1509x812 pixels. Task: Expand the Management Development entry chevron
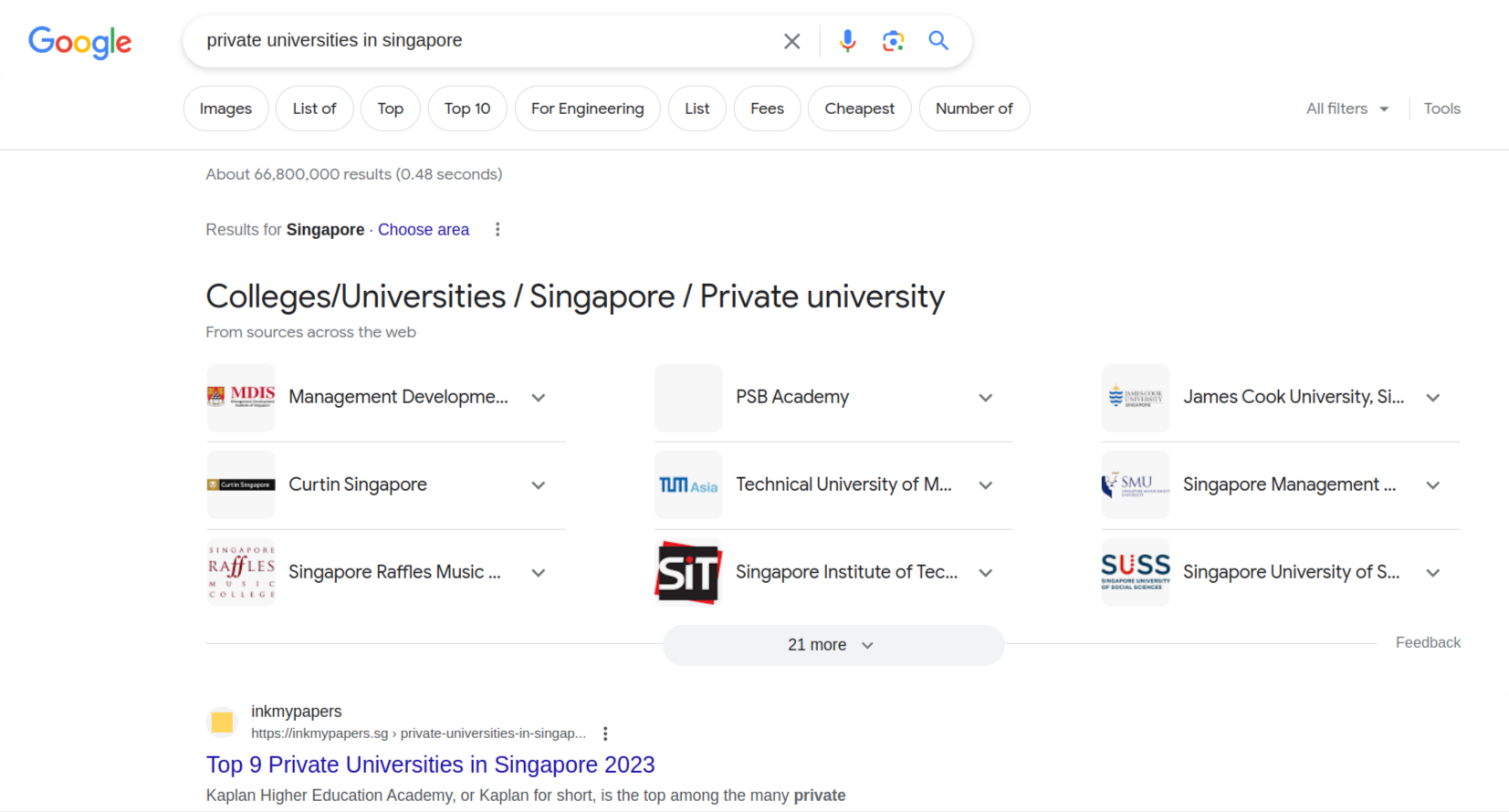(x=539, y=398)
